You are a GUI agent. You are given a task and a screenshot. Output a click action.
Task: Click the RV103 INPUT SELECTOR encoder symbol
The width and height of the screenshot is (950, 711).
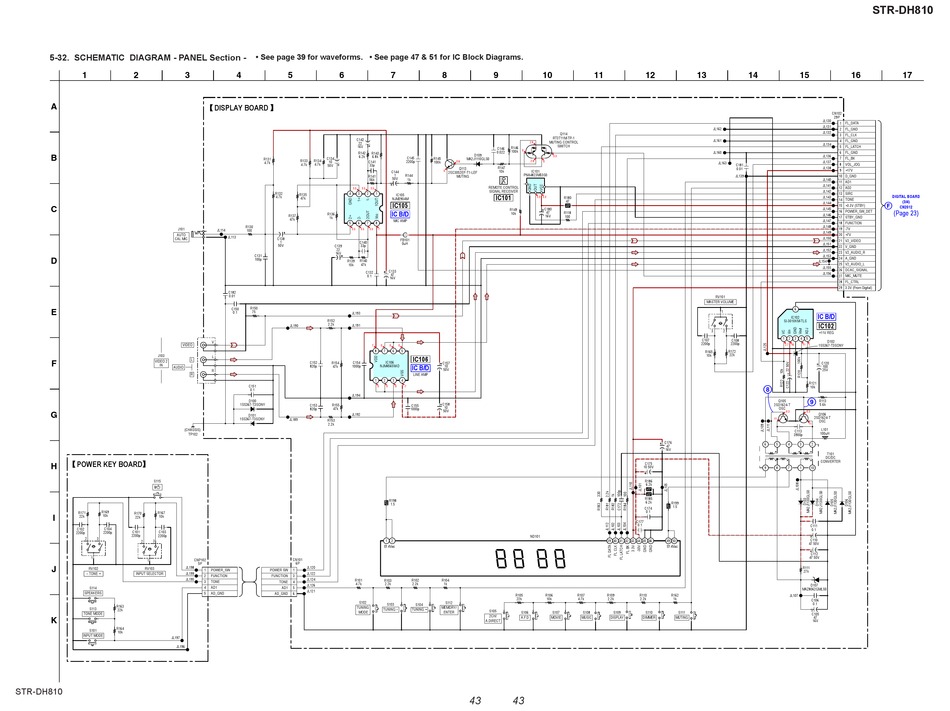coord(150,551)
